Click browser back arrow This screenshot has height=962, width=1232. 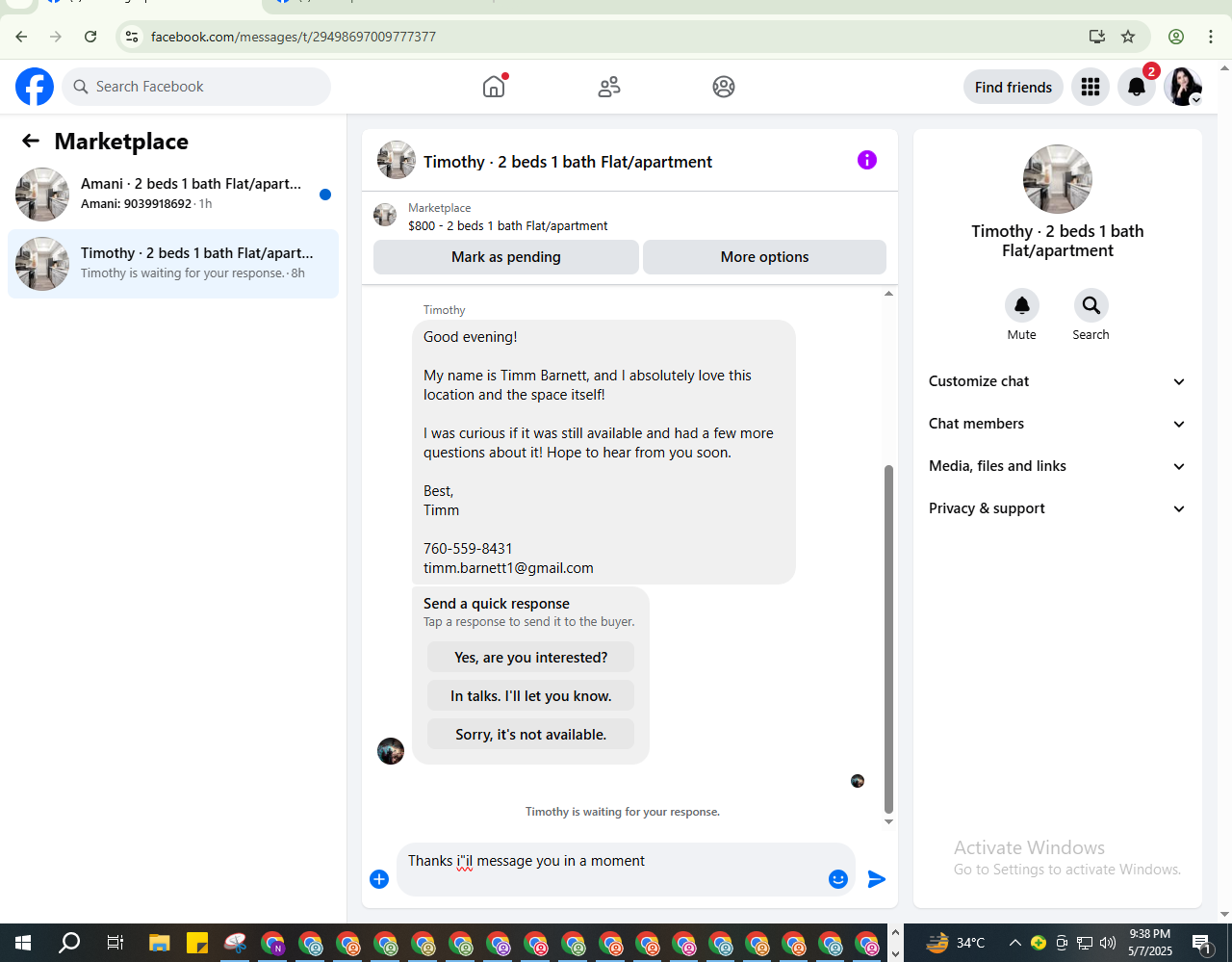[x=21, y=37]
